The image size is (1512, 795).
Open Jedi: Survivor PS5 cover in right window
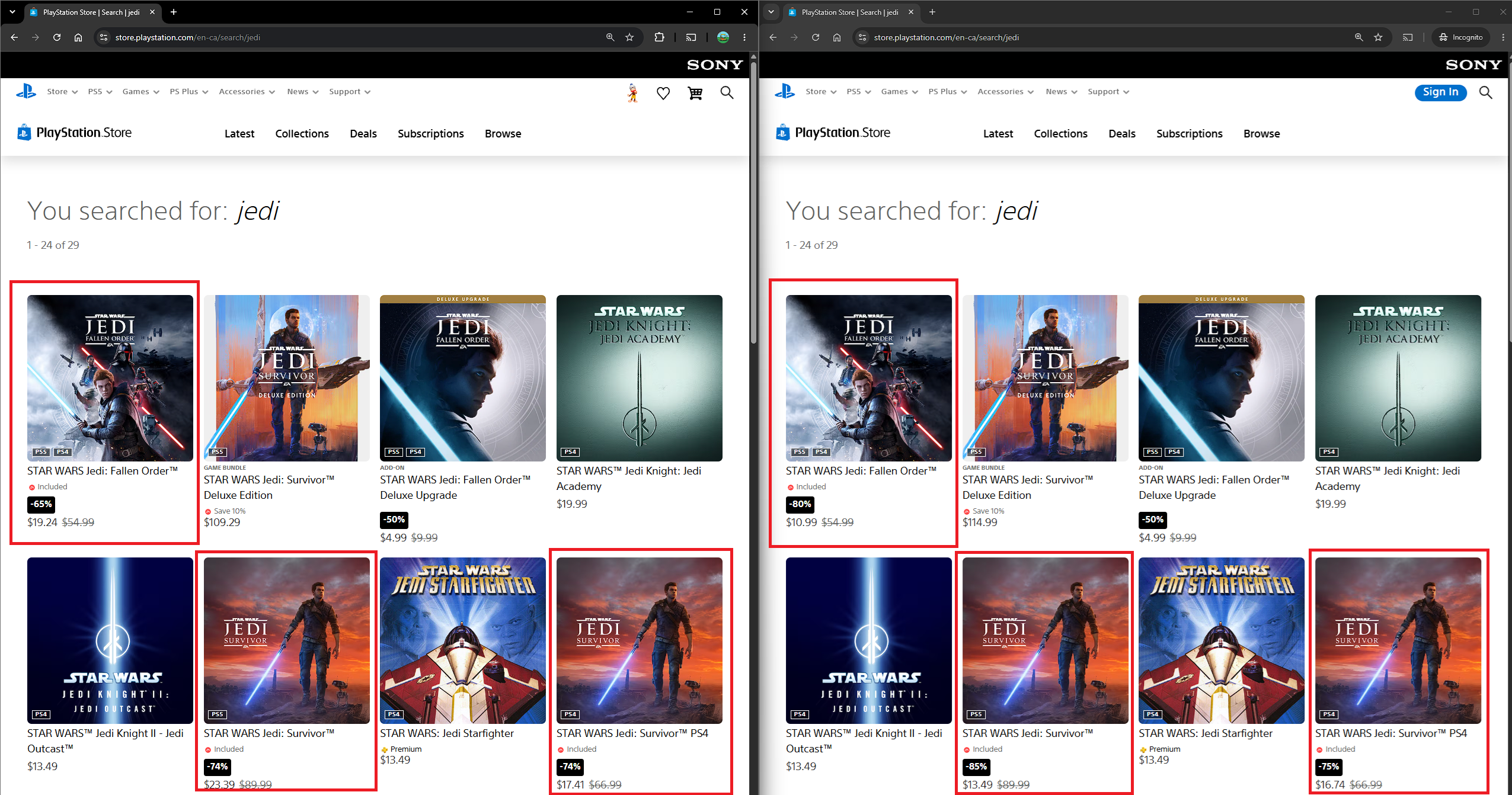(1046, 640)
